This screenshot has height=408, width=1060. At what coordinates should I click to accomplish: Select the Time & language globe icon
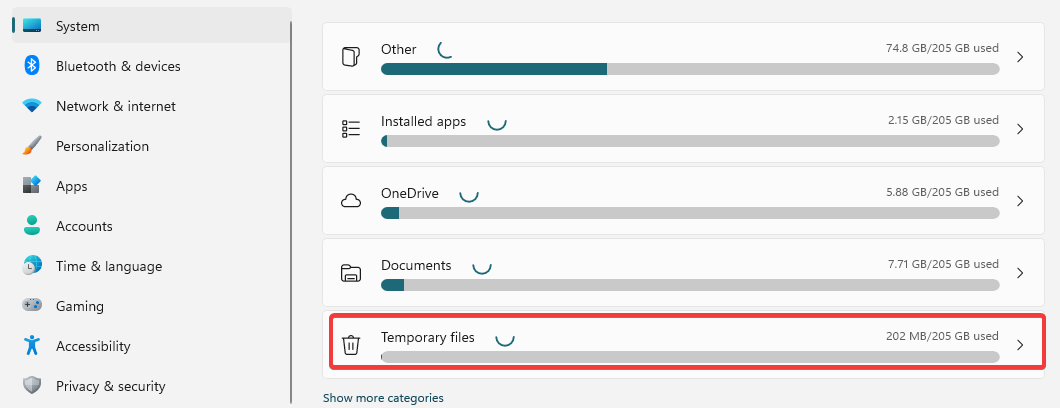tap(32, 265)
